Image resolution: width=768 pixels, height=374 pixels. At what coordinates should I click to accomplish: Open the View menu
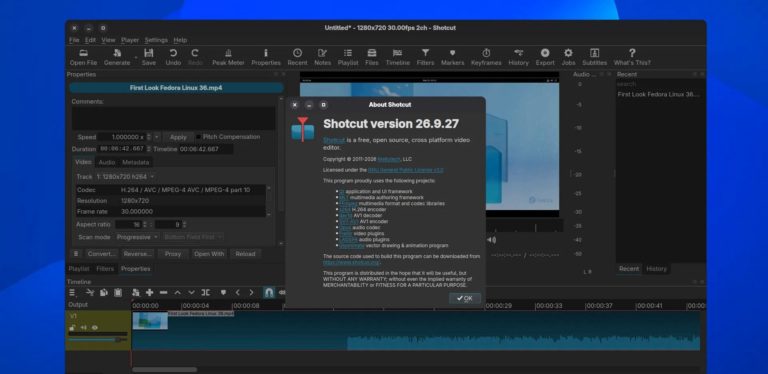click(108, 40)
